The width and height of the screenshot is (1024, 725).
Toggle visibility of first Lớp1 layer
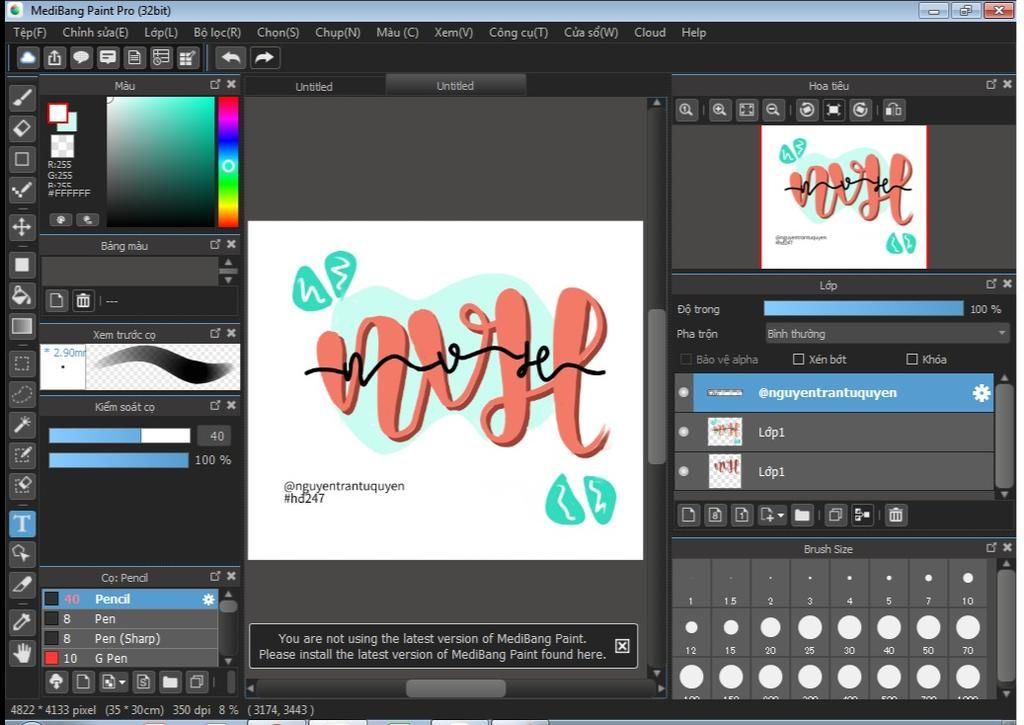point(684,432)
